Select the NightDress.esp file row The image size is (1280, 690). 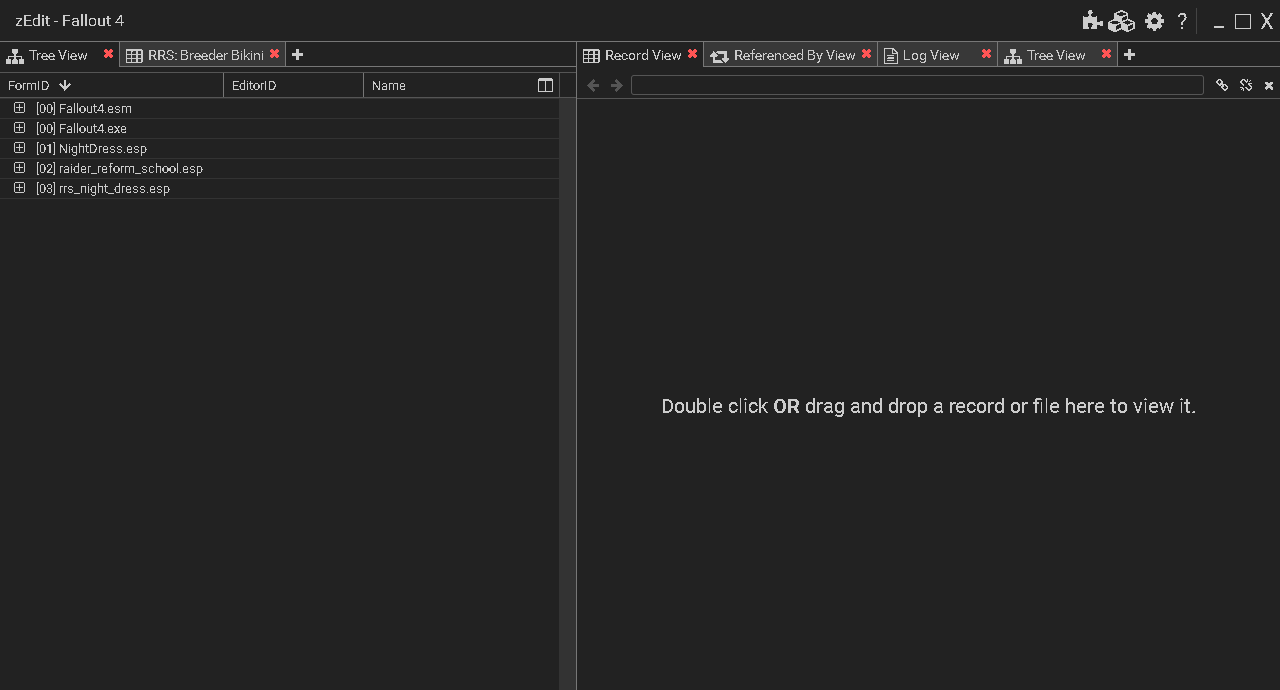point(279,148)
